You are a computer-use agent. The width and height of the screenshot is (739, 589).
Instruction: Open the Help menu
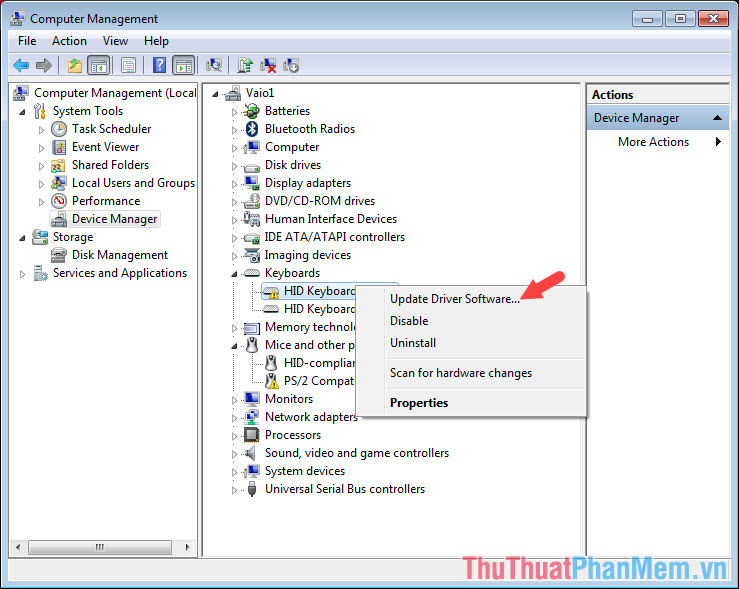(156, 41)
